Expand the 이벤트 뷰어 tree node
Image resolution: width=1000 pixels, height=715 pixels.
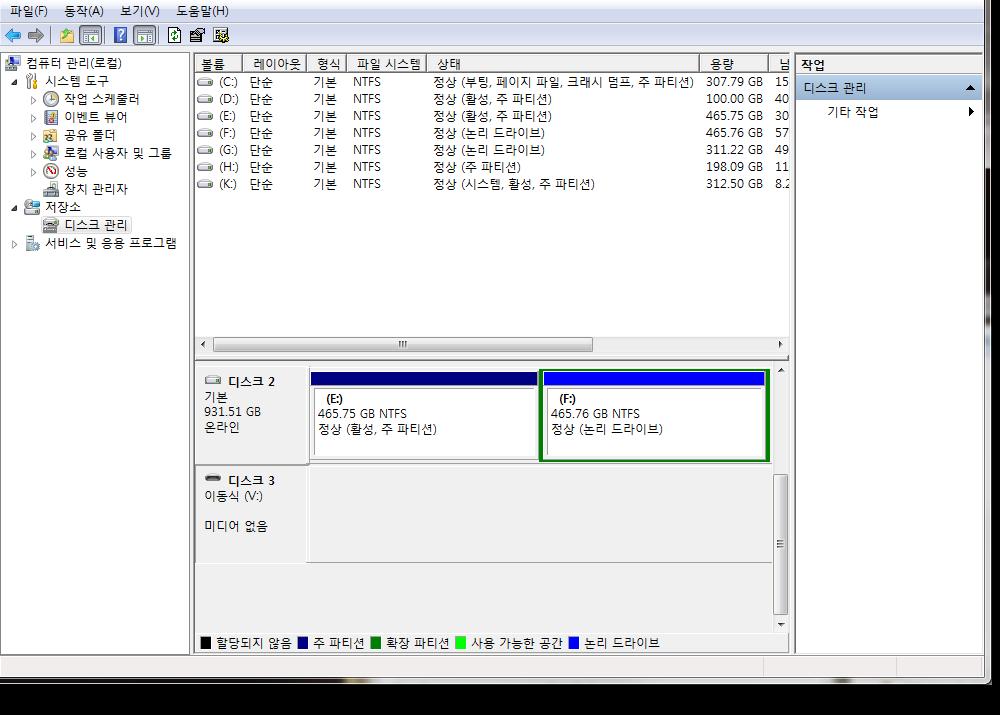tap(33, 117)
